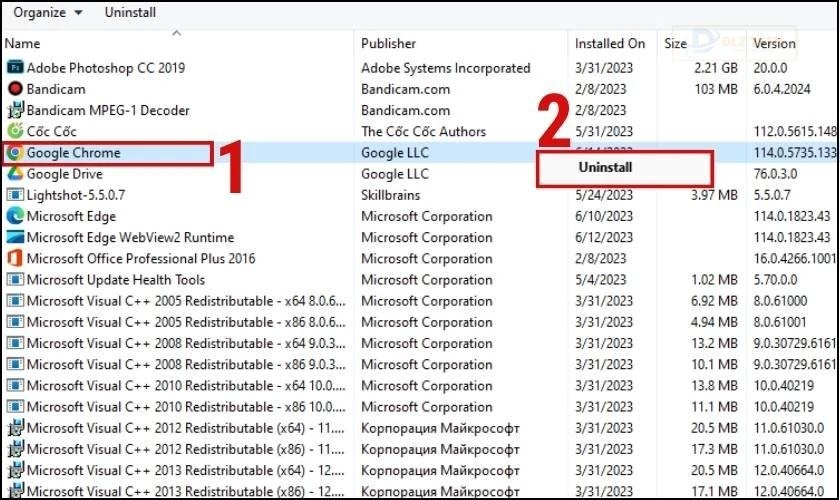Click the Visual C++ 2008 x86 icon
The image size is (840, 500).
pos(15,364)
